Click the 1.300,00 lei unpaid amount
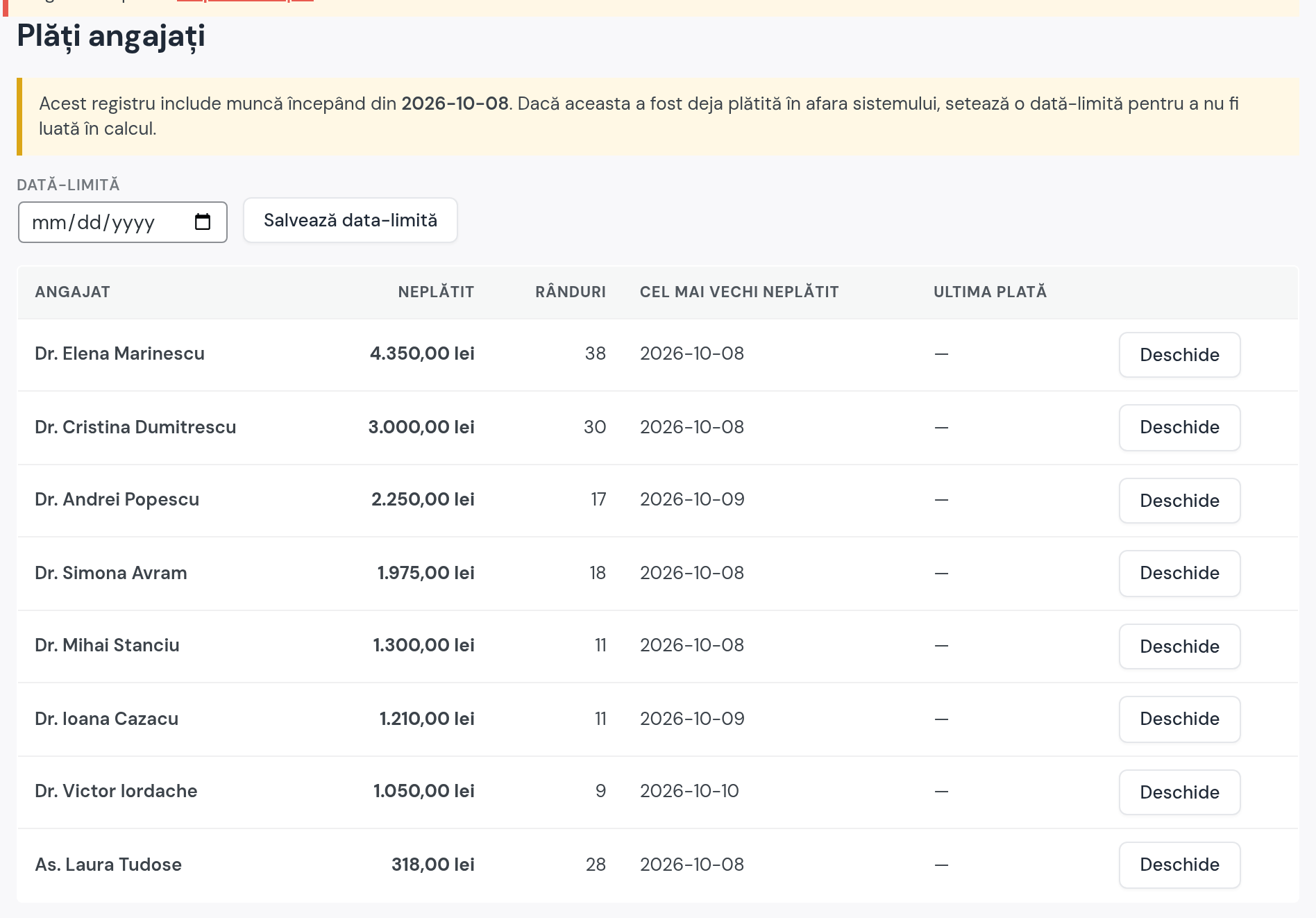 coord(424,645)
